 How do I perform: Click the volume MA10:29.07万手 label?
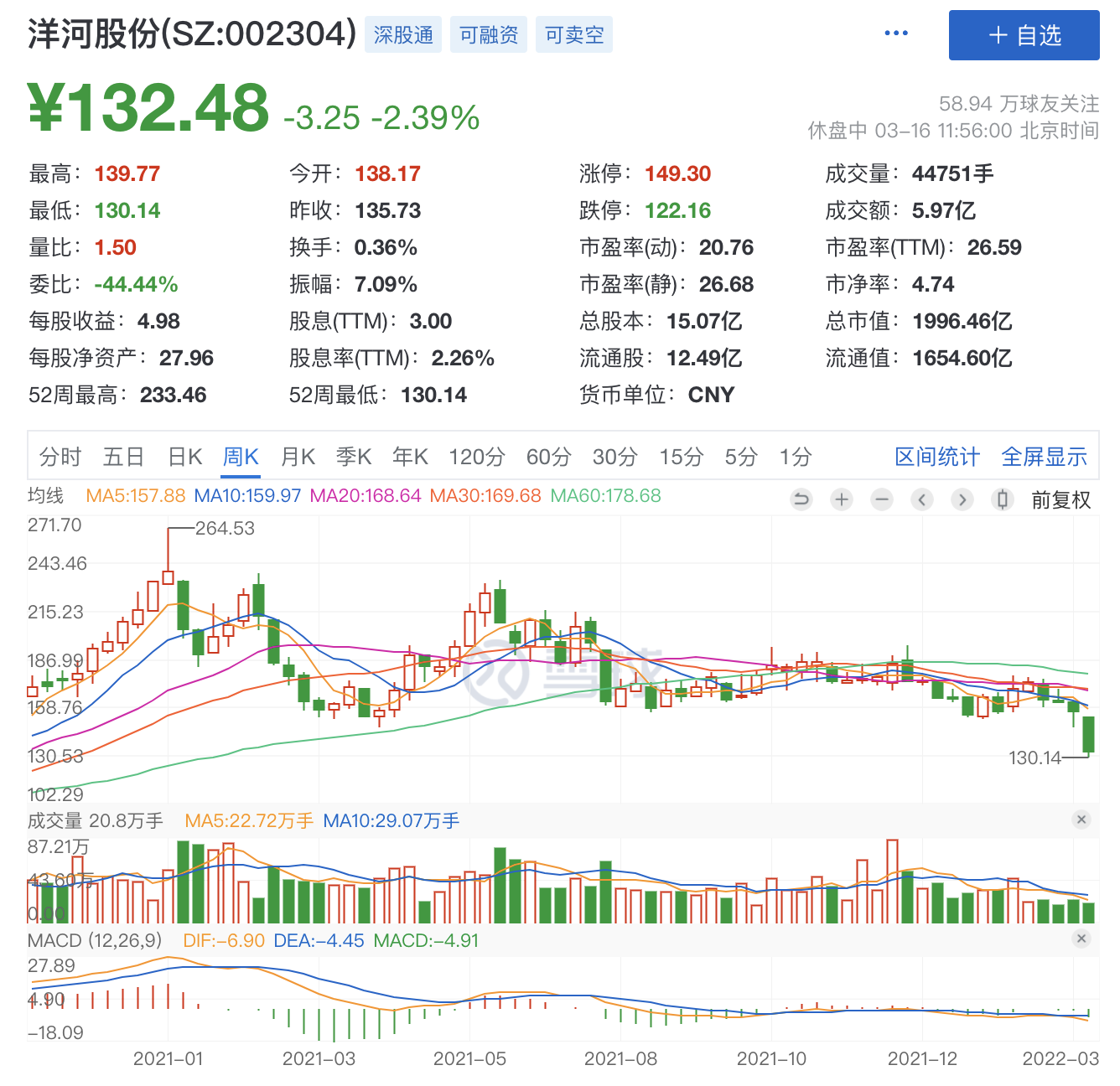[x=391, y=820]
